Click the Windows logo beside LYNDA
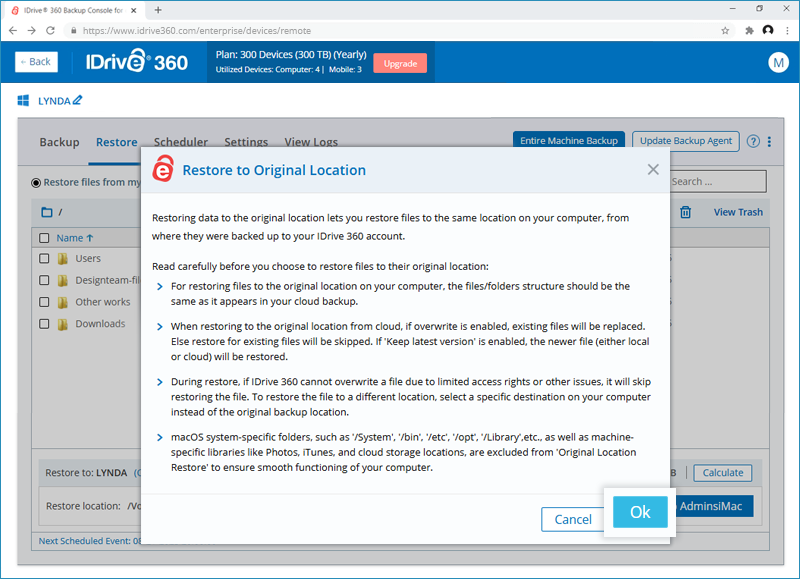The height and width of the screenshot is (579, 800). (23, 100)
